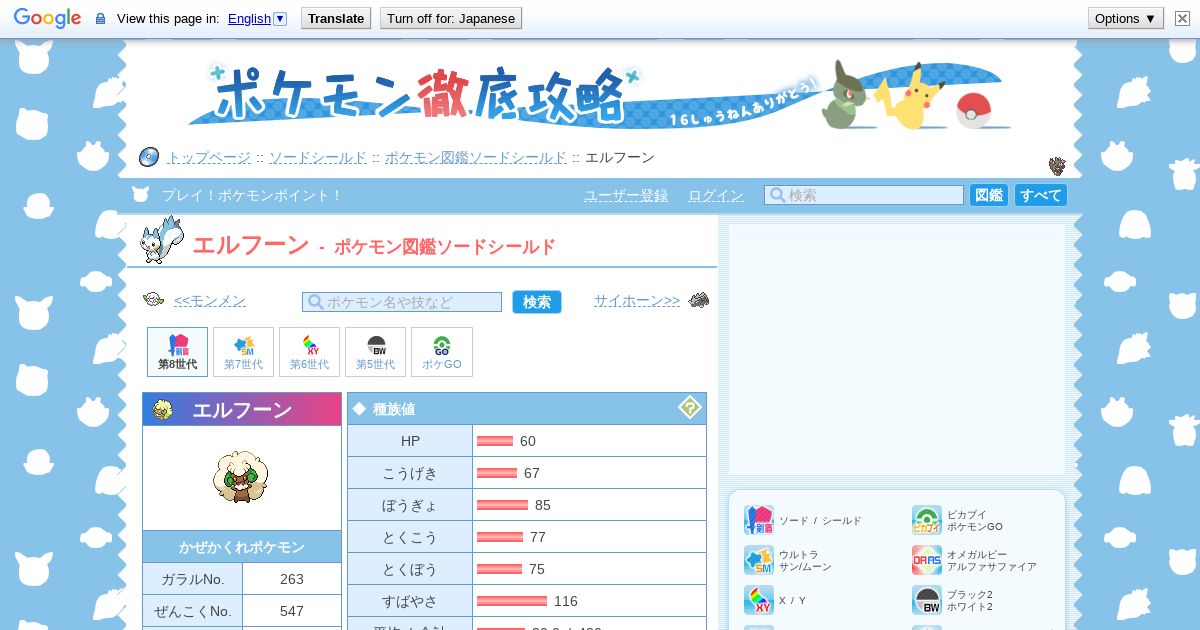
Task: Click the Whimsicott sprite image
Action: pos(241,475)
